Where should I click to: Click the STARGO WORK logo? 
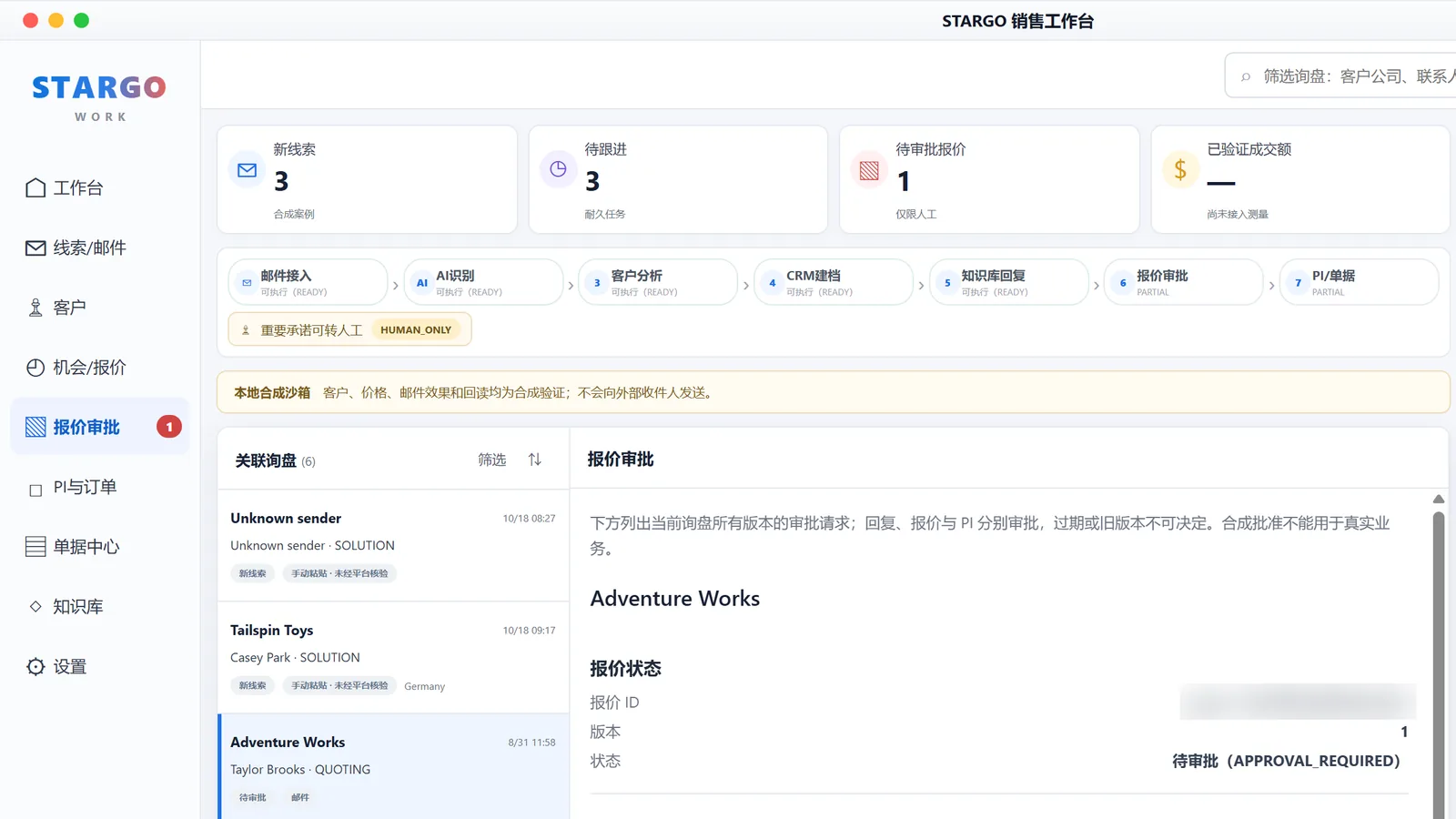coord(99,97)
